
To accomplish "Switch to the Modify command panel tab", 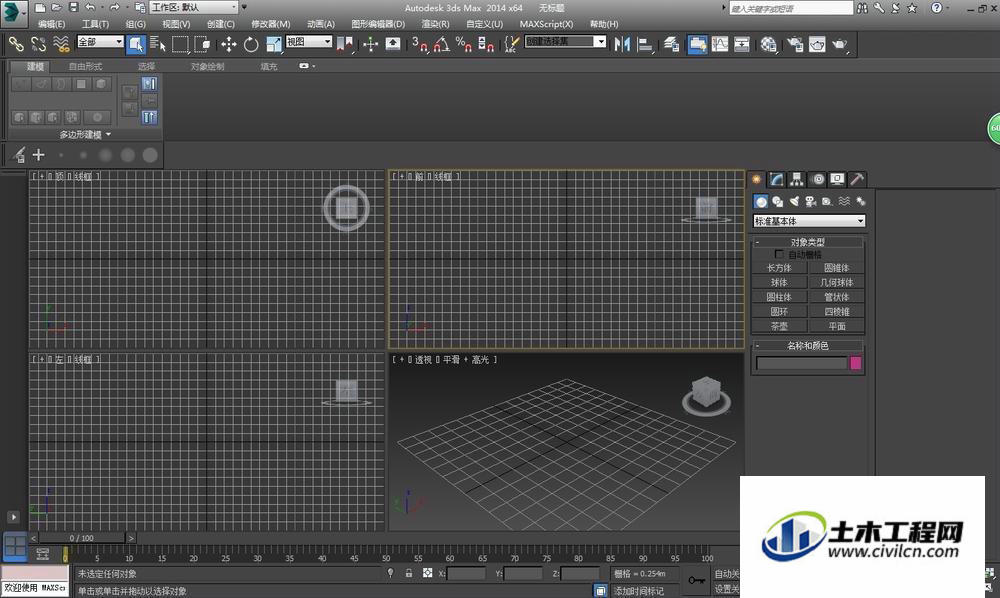I will coord(776,179).
